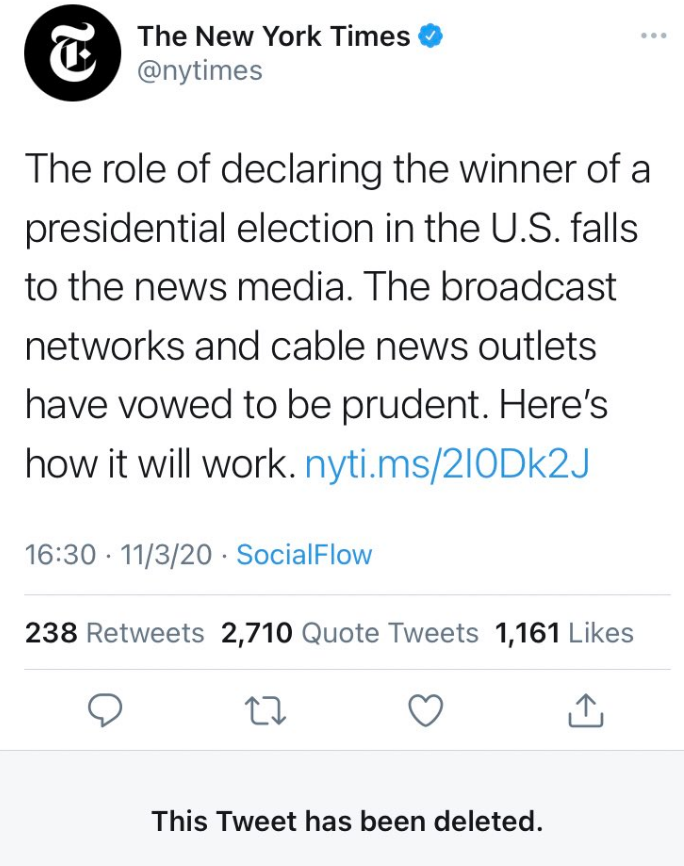Click the @nytimes handle
Image resolution: width=684 pixels, height=866 pixels.
tap(200, 71)
